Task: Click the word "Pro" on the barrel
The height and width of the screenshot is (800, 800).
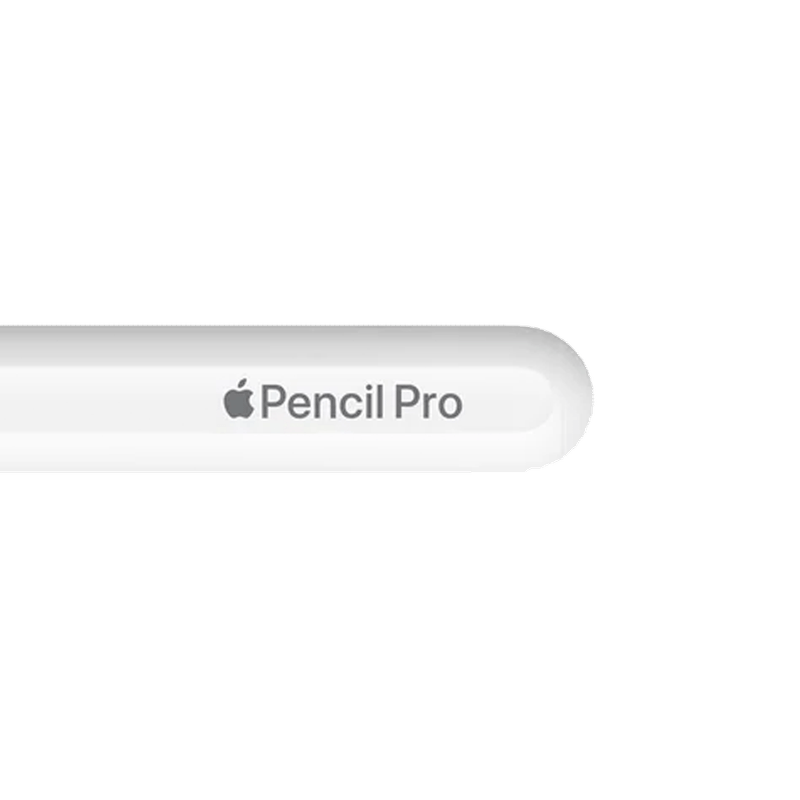Action: (429, 403)
